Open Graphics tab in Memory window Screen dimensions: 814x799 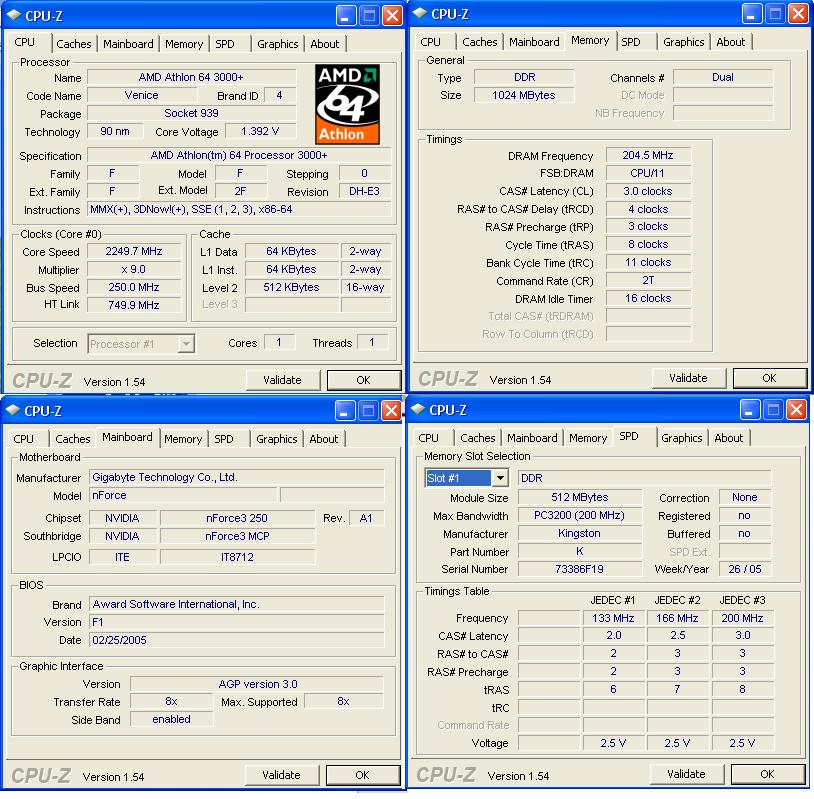tap(684, 42)
